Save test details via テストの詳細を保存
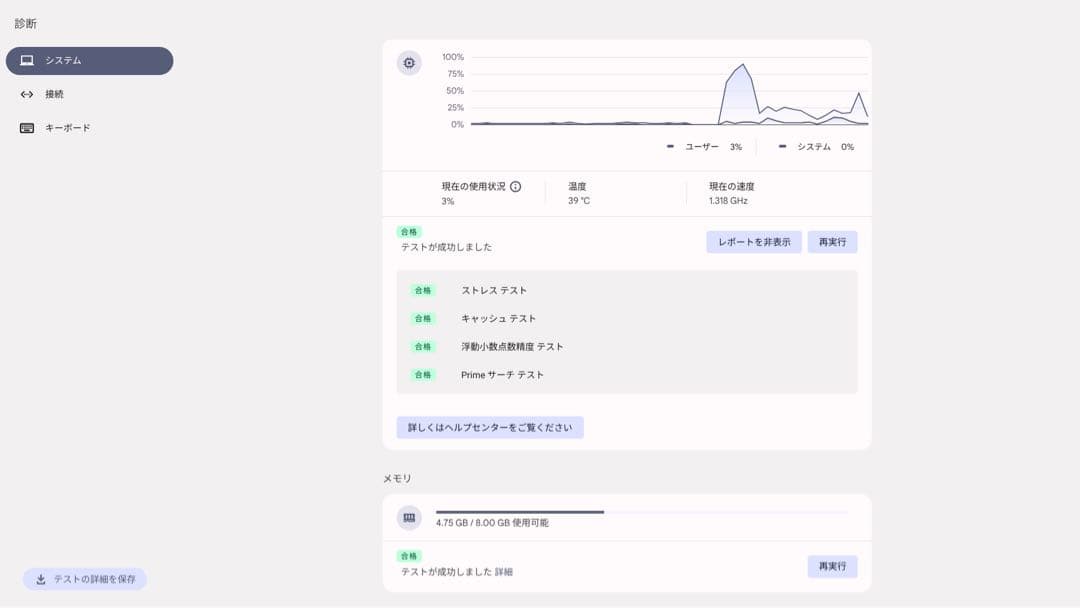The width and height of the screenshot is (1080, 608). 85,579
